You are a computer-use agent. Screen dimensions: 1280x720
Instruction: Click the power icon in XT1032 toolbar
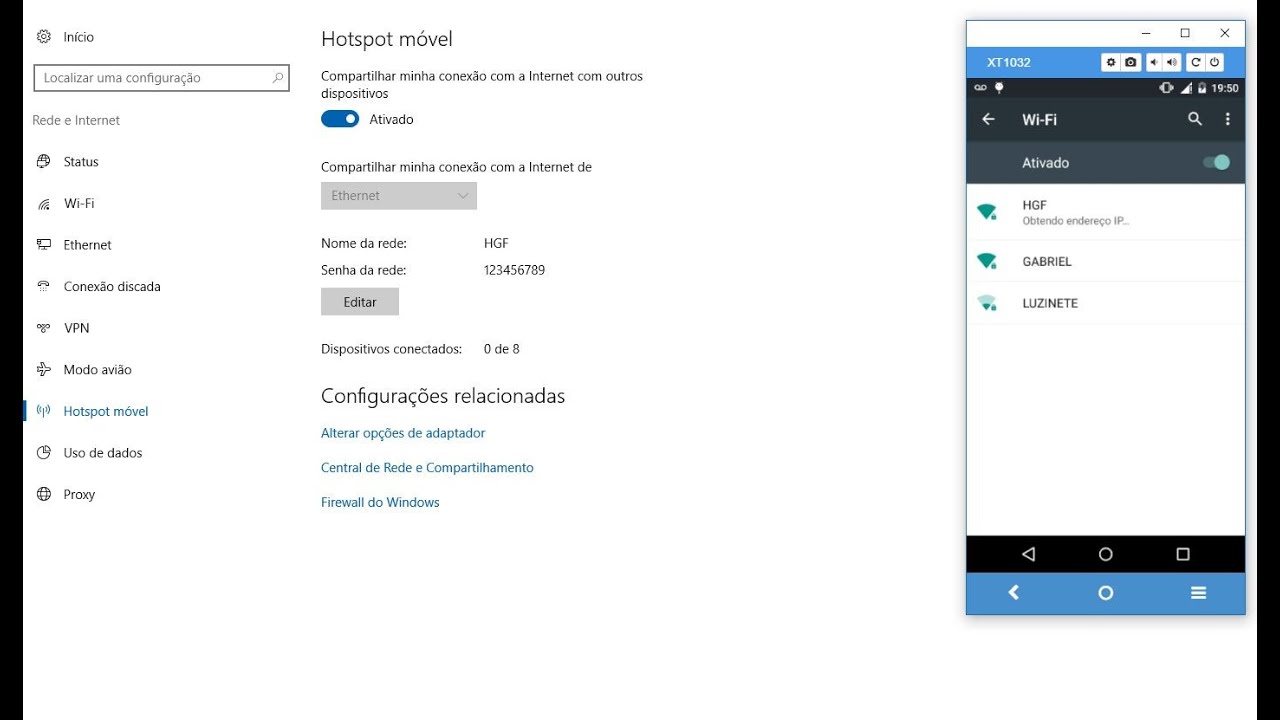click(x=1214, y=62)
